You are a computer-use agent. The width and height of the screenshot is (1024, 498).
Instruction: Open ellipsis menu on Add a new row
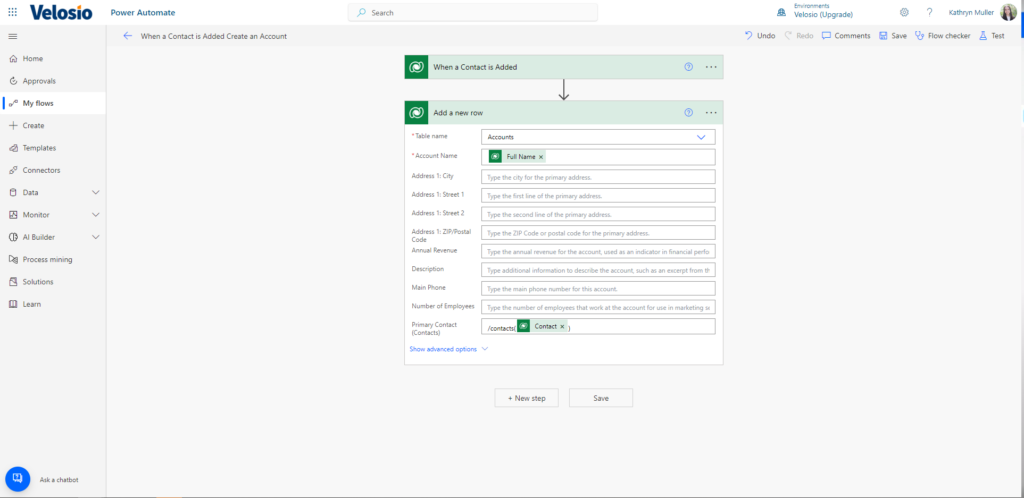tap(711, 112)
